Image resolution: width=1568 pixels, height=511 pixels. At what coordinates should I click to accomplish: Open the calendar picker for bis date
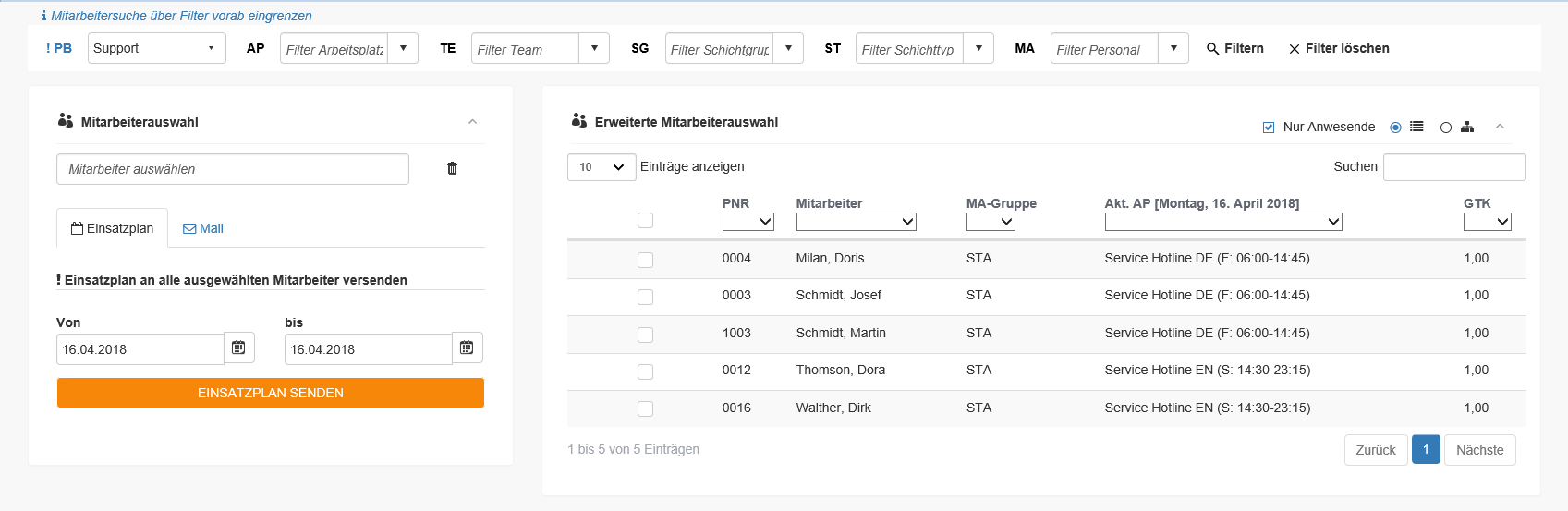[x=467, y=347]
